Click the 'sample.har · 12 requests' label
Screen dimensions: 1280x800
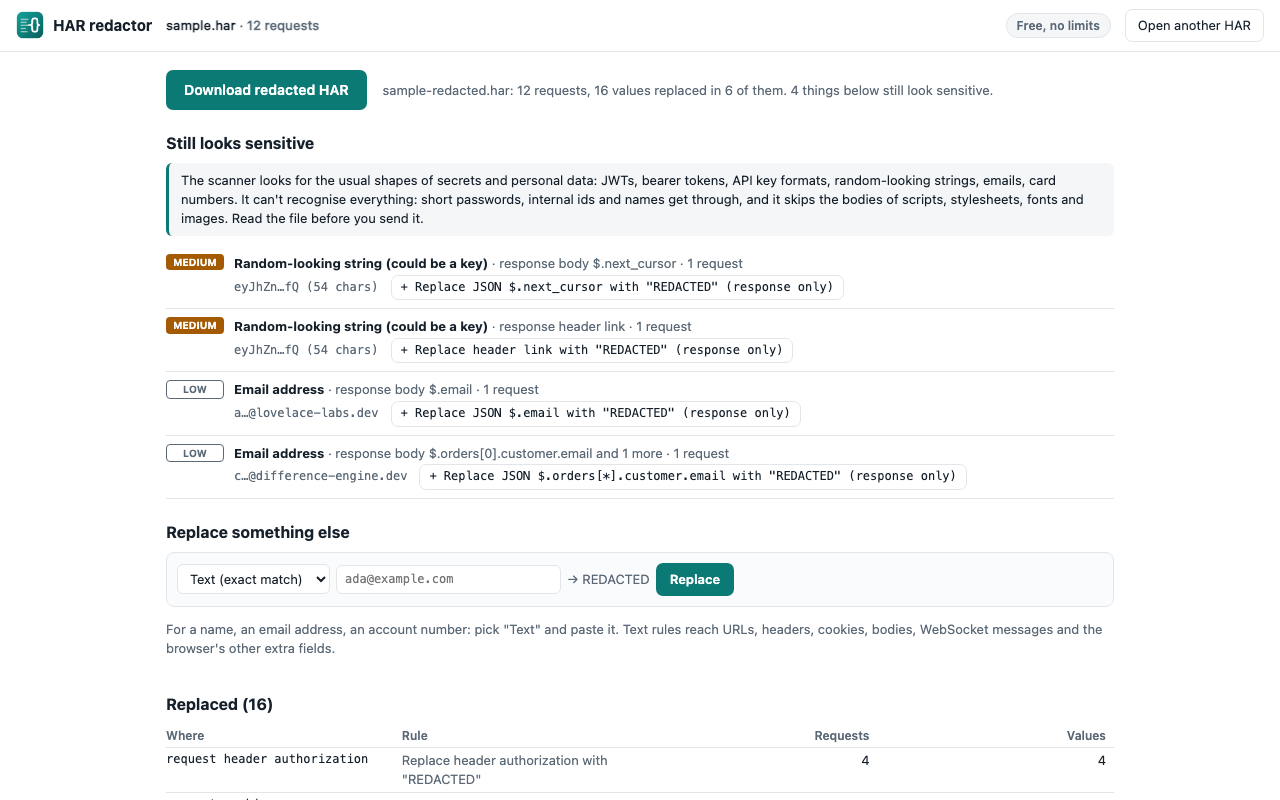(243, 26)
